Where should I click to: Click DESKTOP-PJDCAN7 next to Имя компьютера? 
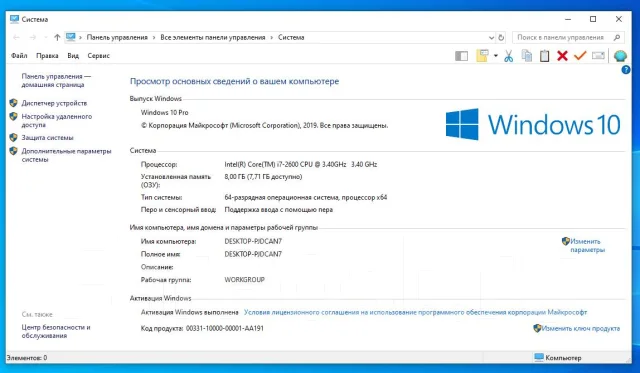(x=253, y=241)
